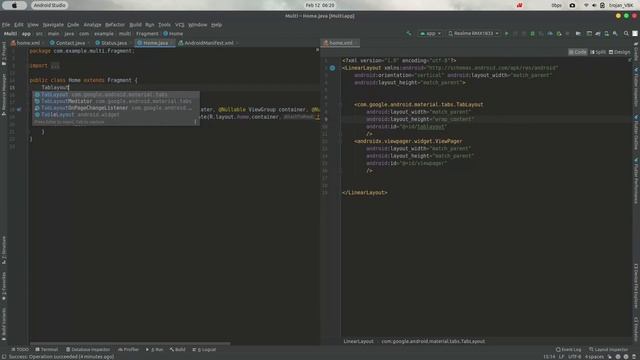Click the override gutter icon beside onCreateView
The width and height of the screenshot is (640, 360).
[x=19, y=109]
